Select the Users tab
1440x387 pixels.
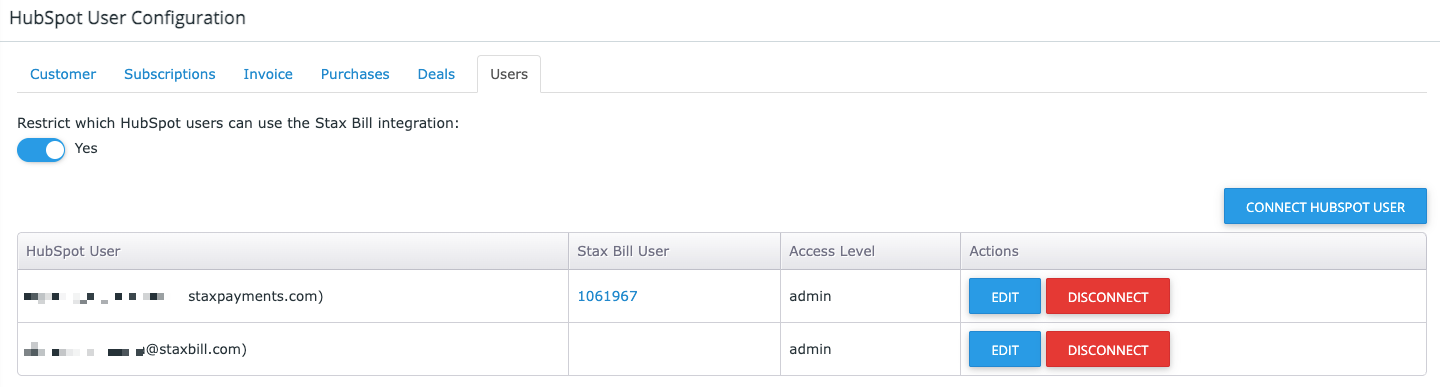(509, 74)
